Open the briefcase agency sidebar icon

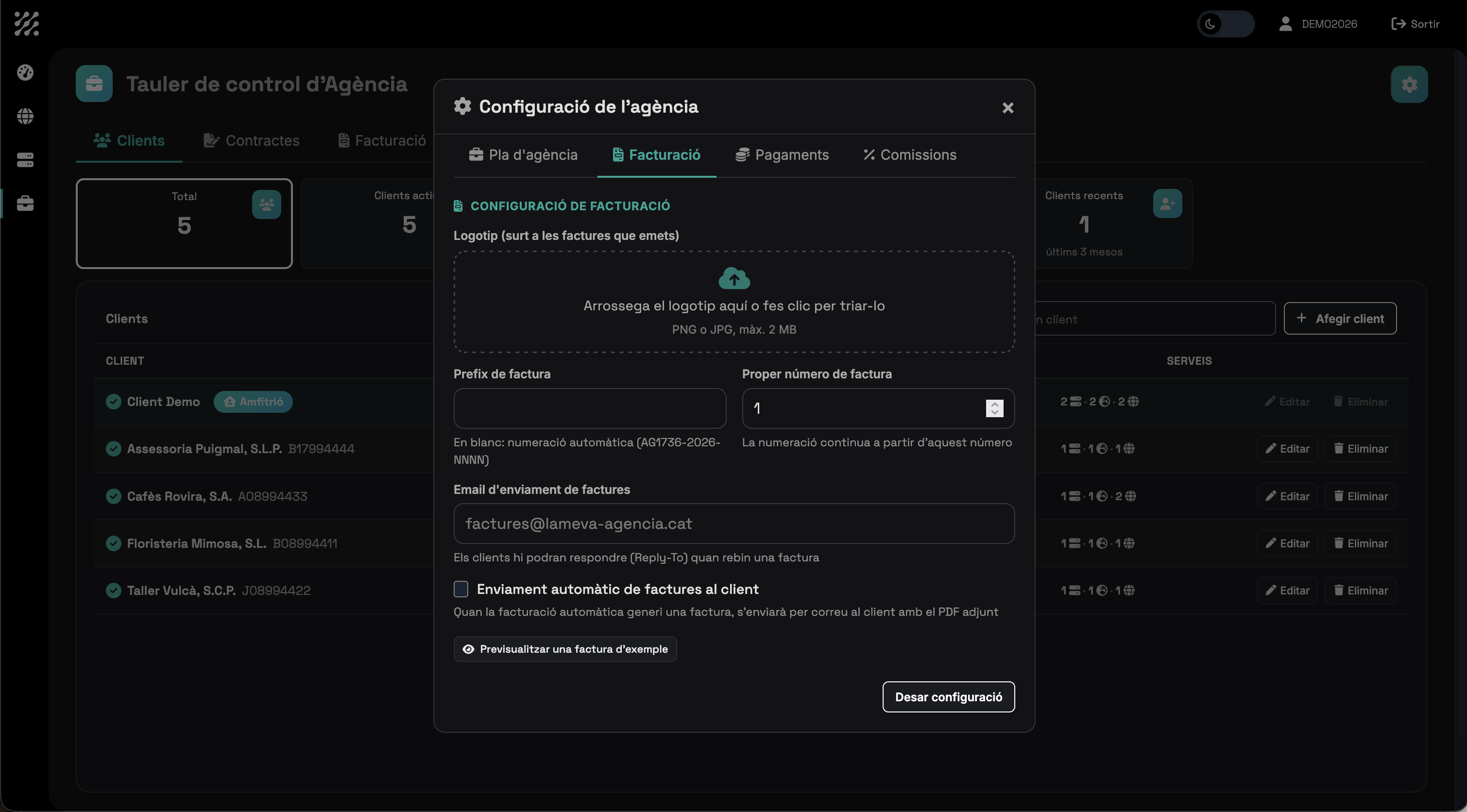(x=25, y=203)
